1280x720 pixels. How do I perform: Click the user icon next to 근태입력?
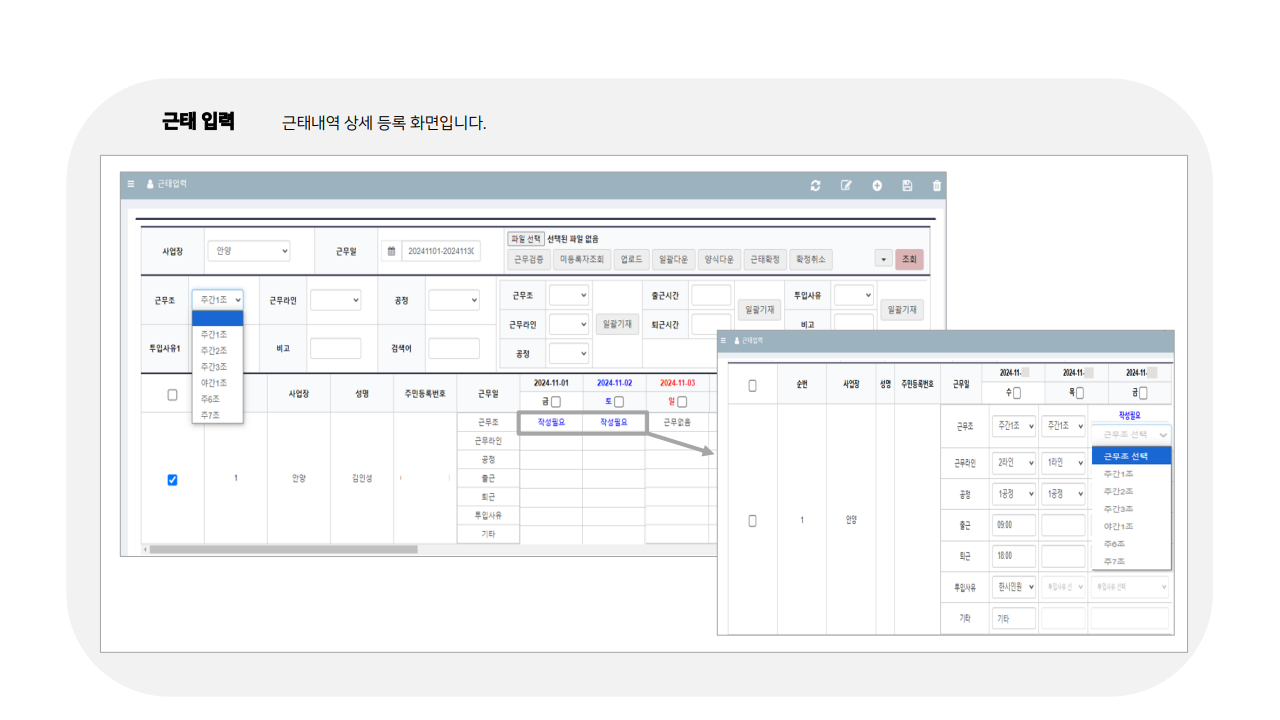click(x=148, y=184)
